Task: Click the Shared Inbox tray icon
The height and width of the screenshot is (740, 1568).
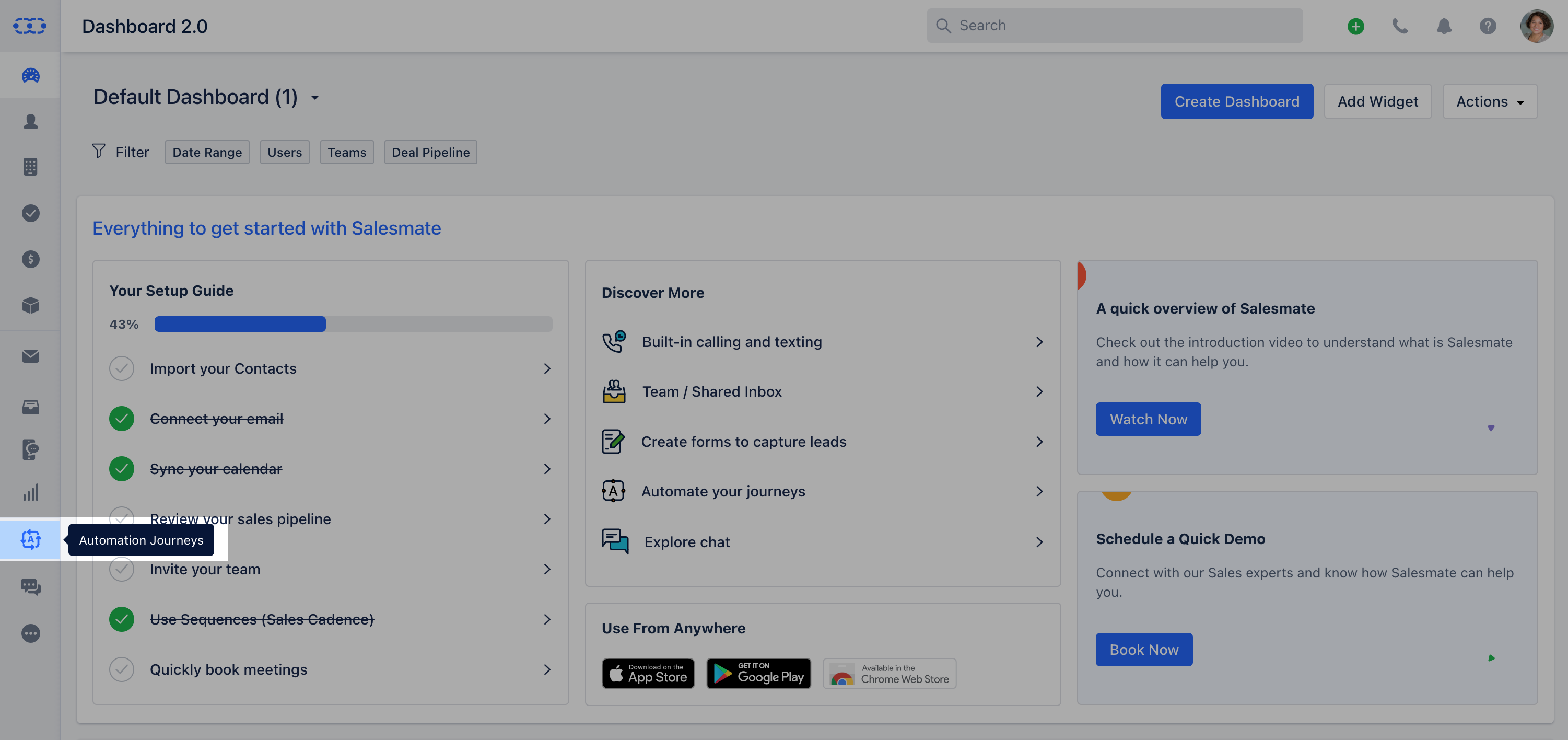Action: click(614, 391)
